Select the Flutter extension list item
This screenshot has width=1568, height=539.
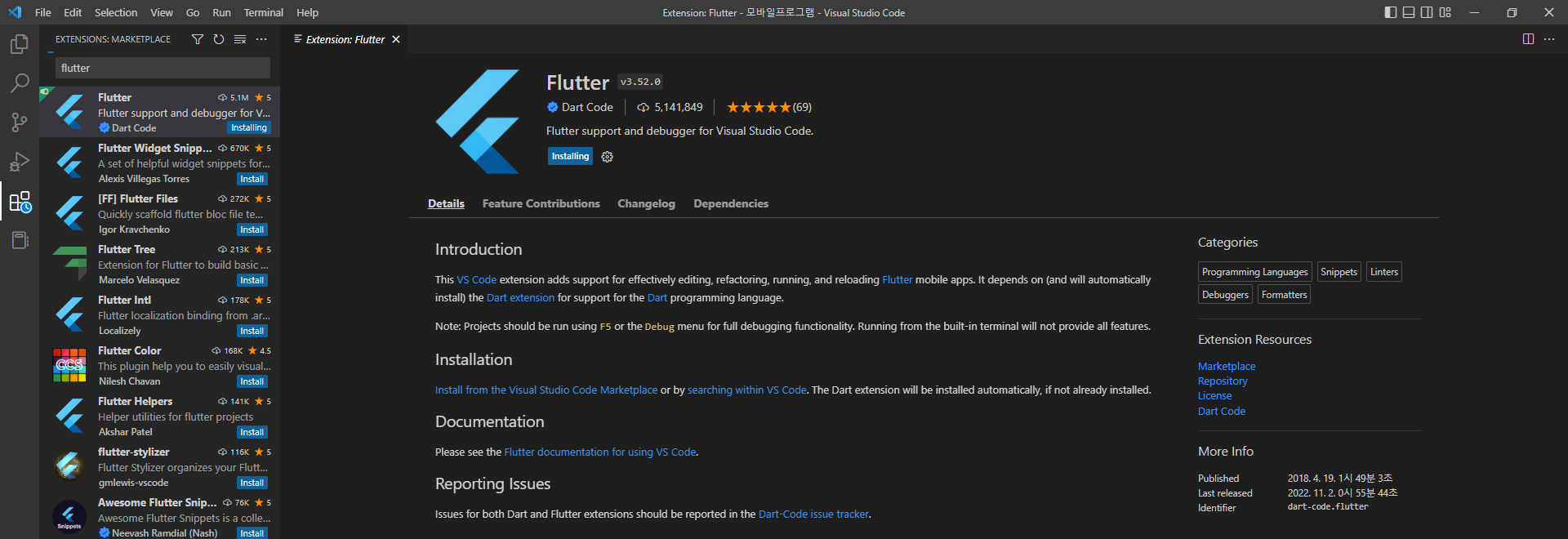coord(160,112)
